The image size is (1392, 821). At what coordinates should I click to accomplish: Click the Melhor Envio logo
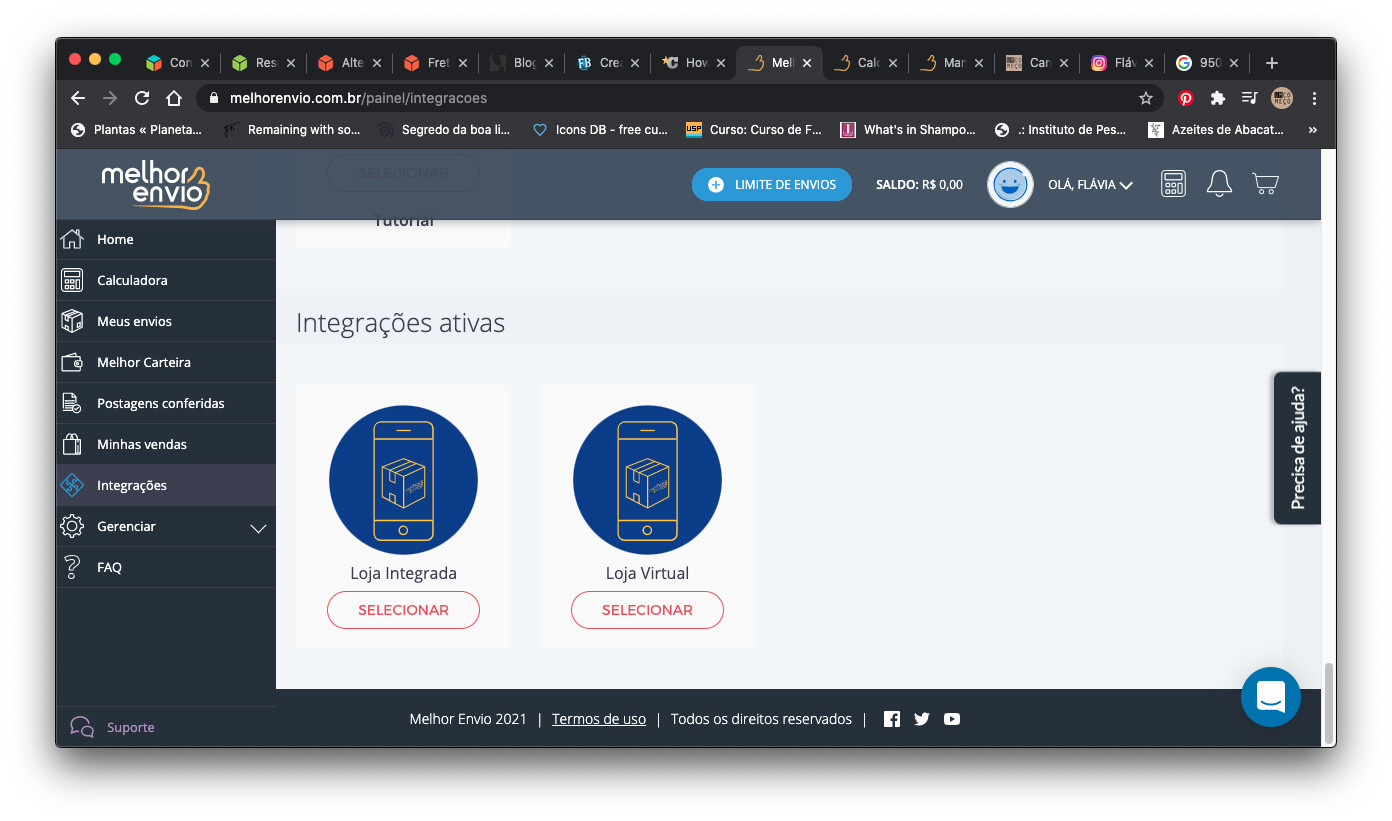point(155,184)
